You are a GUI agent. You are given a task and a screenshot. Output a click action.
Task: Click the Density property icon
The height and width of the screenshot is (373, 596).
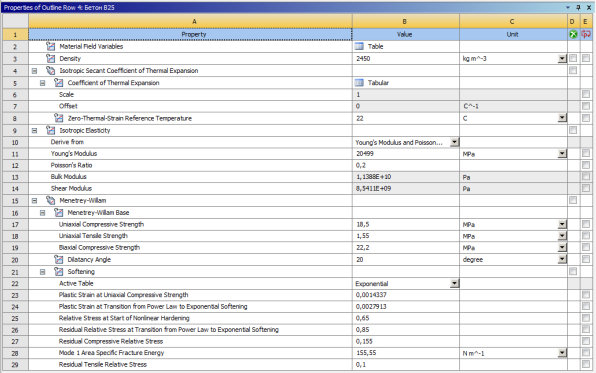click(51, 59)
